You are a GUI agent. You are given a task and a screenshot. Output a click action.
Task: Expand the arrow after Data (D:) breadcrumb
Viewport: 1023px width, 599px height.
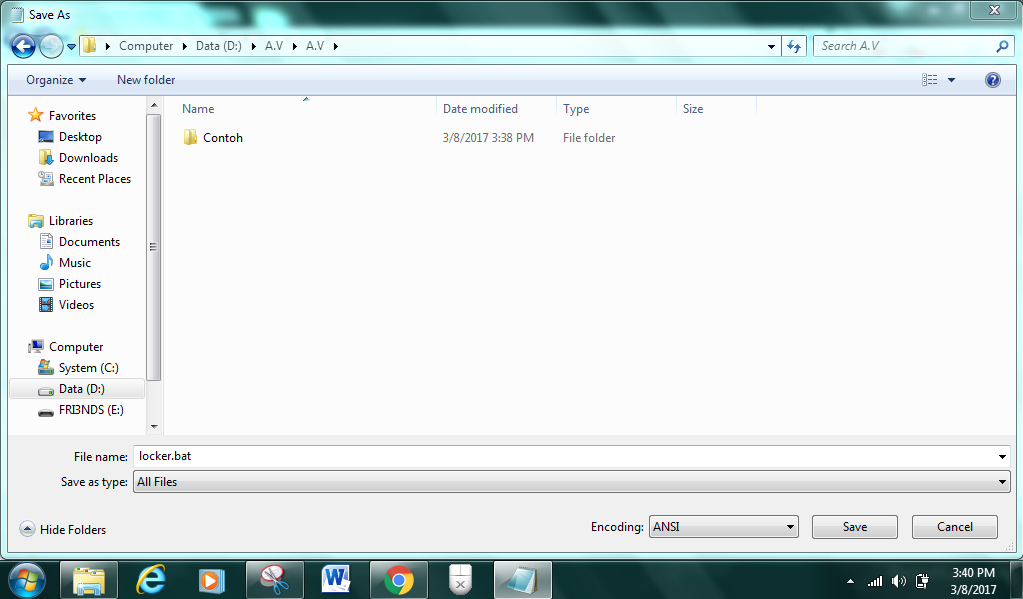pyautogui.click(x=254, y=46)
